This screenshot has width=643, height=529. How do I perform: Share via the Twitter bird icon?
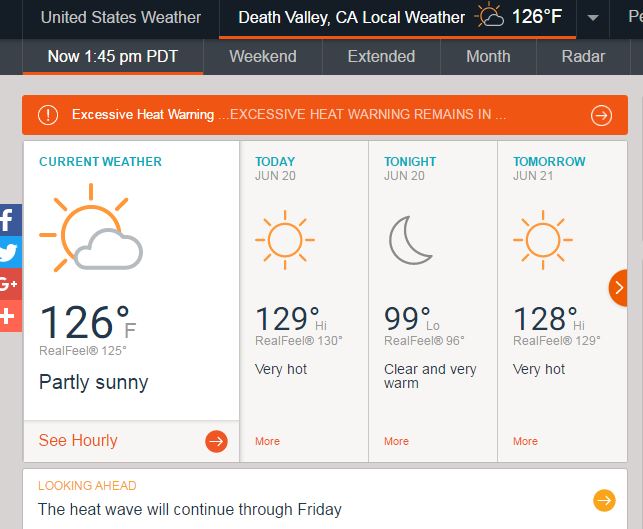click(9, 252)
